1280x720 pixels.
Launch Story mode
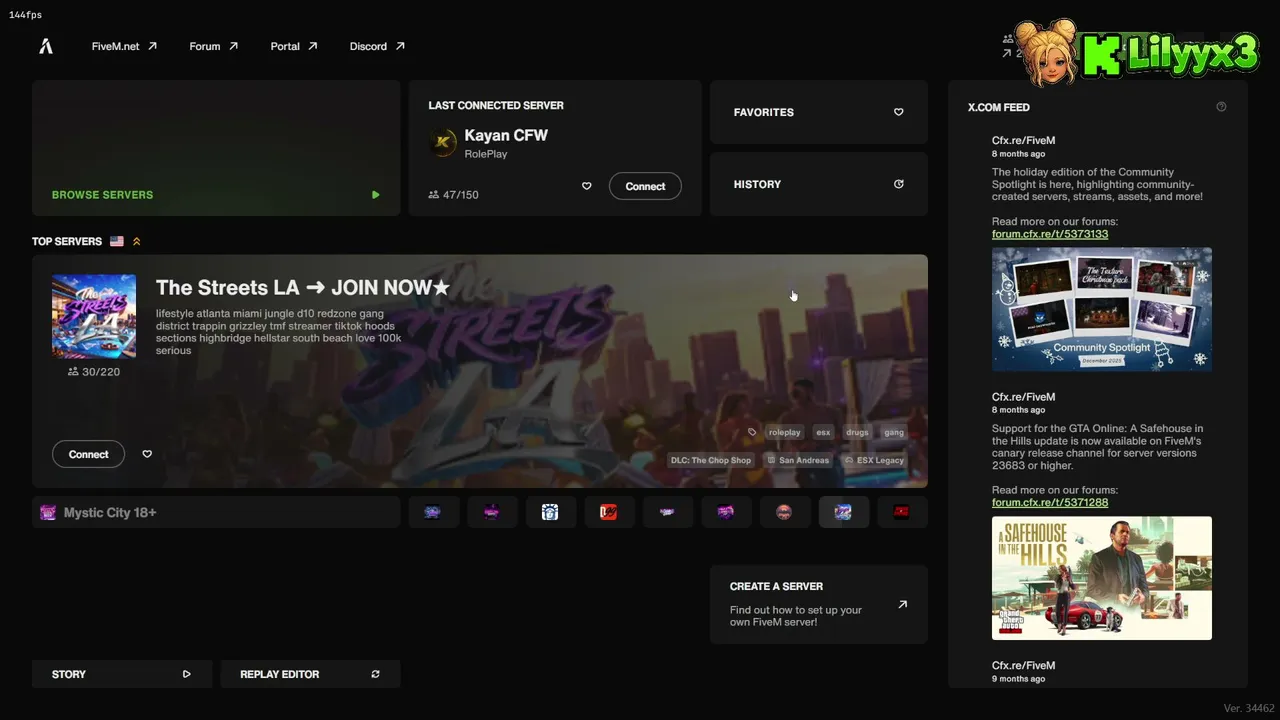[122, 674]
